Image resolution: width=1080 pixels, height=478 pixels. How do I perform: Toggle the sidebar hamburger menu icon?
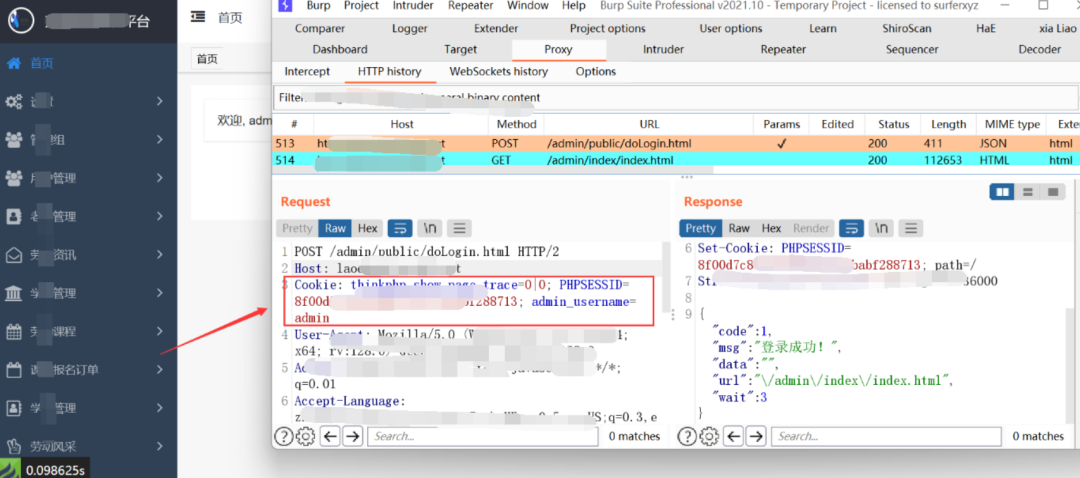(198, 17)
